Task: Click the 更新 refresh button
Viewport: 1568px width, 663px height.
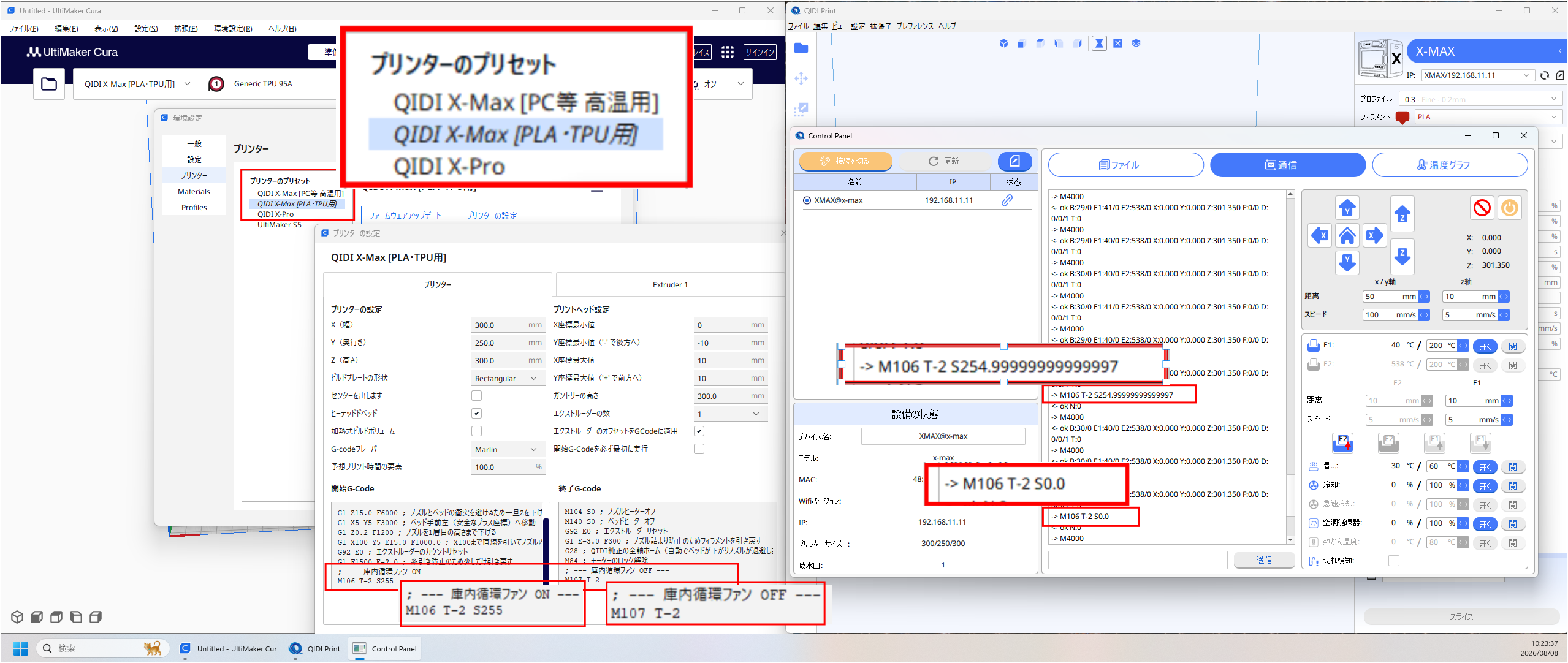Action: [x=943, y=161]
